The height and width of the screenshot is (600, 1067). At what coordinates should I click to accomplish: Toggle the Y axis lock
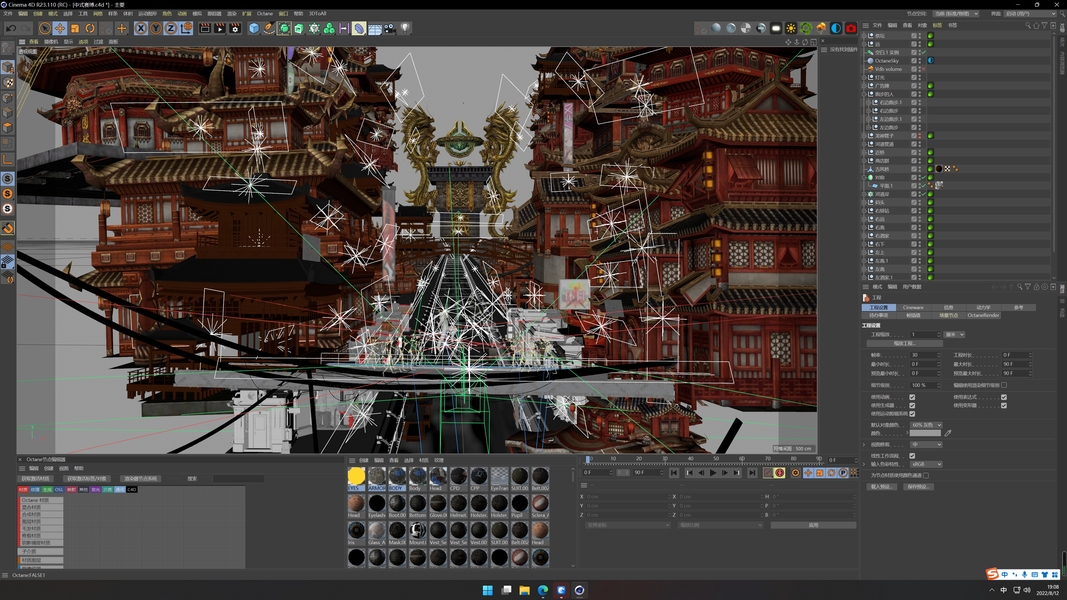coord(155,28)
